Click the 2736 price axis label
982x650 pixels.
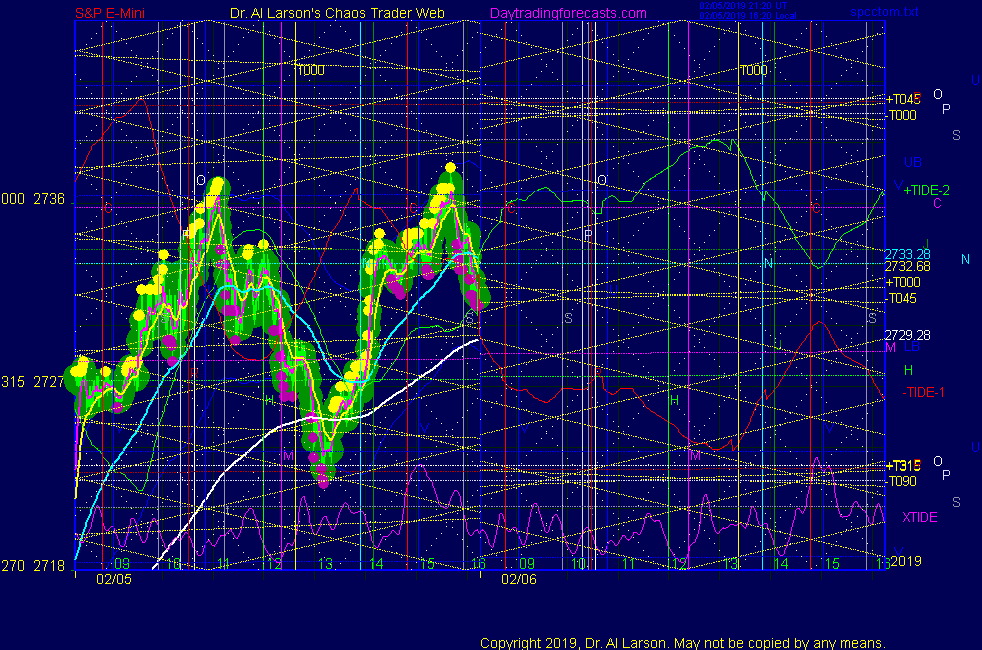(49, 199)
